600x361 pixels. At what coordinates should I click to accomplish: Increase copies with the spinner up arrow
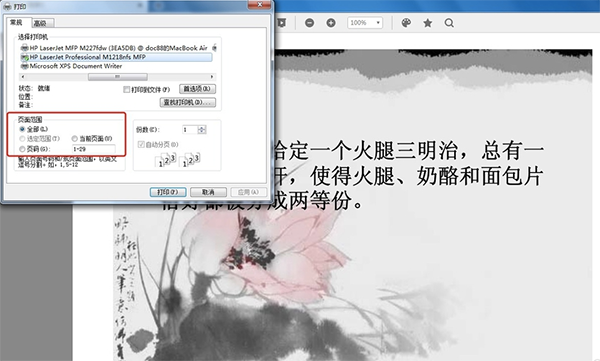pyautogui.click(x=202, y=127)
